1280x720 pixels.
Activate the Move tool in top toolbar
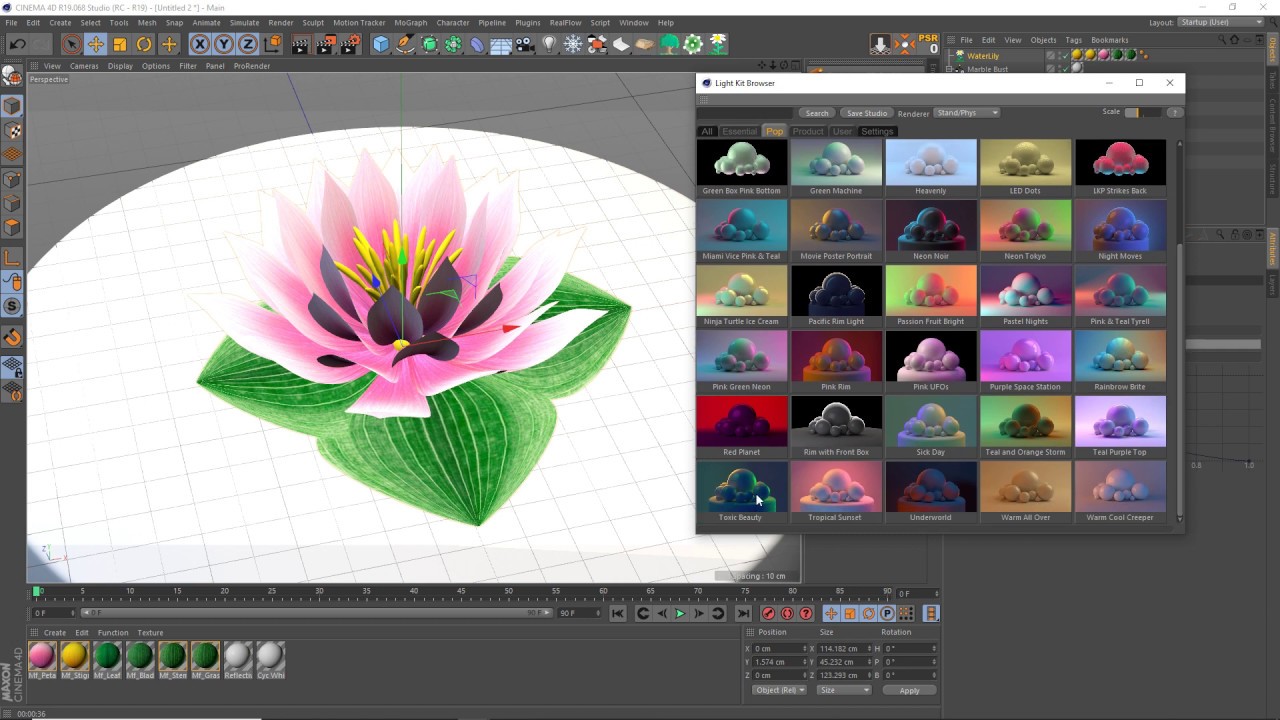point(95,44)
